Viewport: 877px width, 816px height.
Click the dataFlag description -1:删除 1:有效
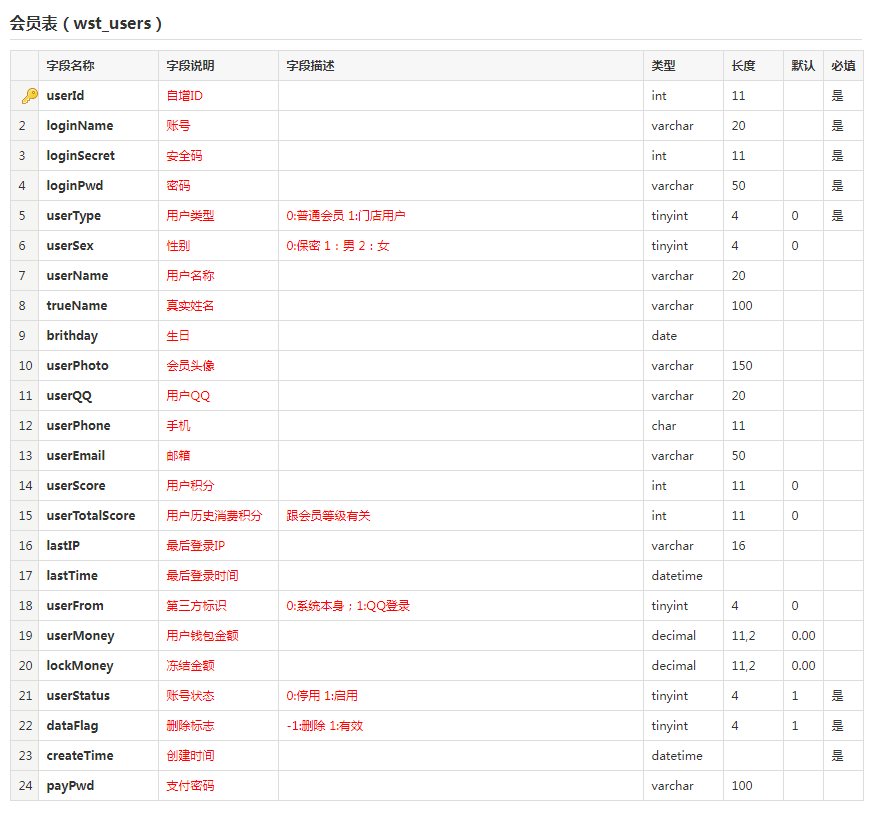[325, 726]
